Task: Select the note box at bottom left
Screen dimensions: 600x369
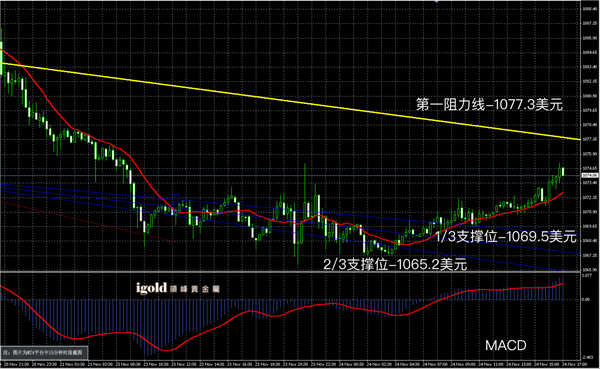Action: coord(44,352)
